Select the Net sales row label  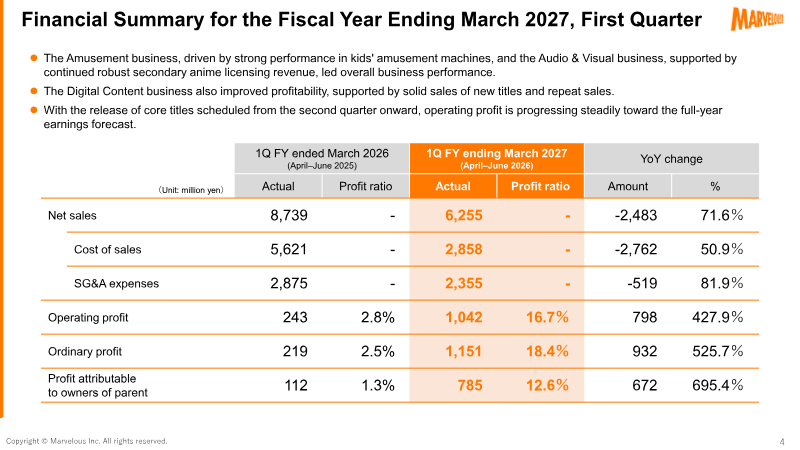72,215
